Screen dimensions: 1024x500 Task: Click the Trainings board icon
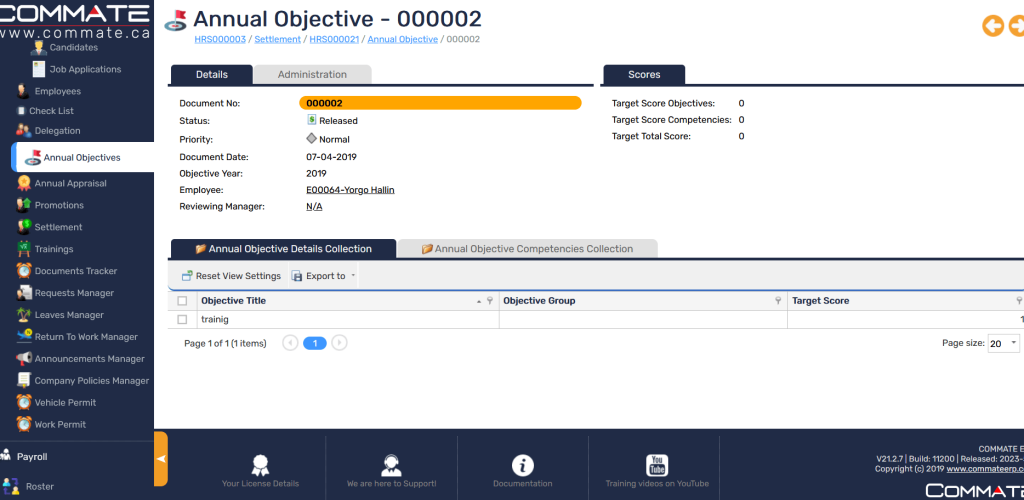[24, 249]
